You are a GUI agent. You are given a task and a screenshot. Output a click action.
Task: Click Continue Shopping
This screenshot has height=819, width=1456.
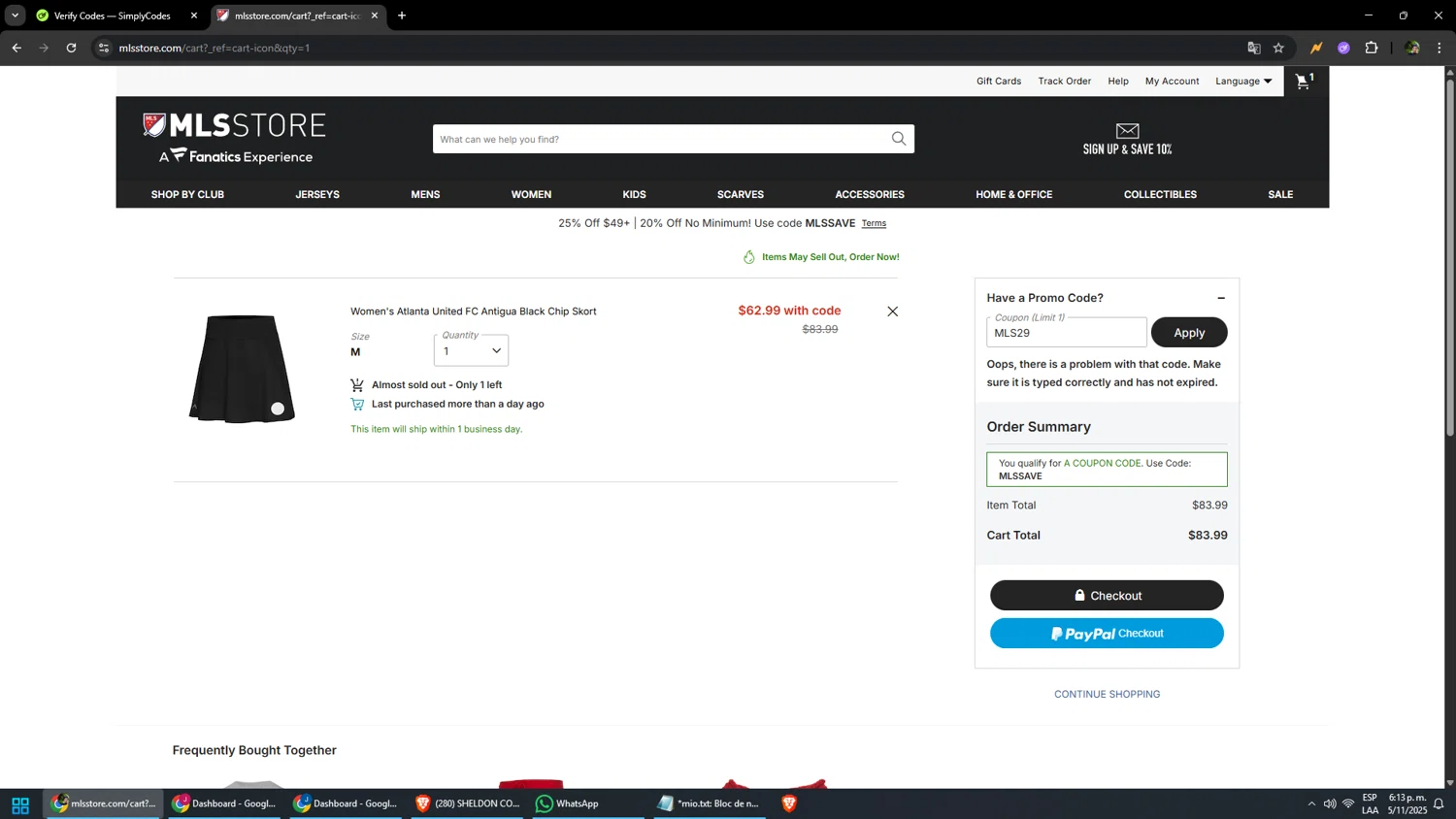coord(1107,694)
